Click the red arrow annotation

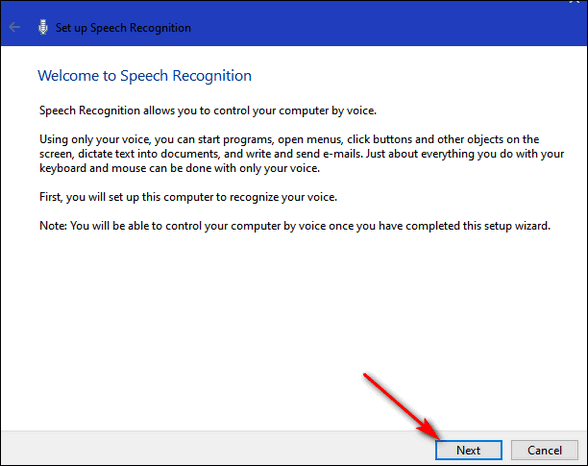coord(401,406)
